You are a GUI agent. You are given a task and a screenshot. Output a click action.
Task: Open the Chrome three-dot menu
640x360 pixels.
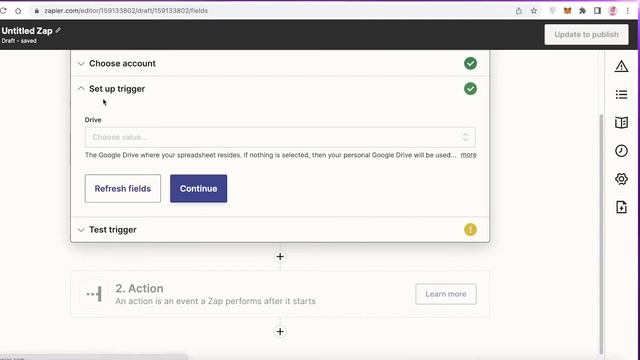pos(628,11)
